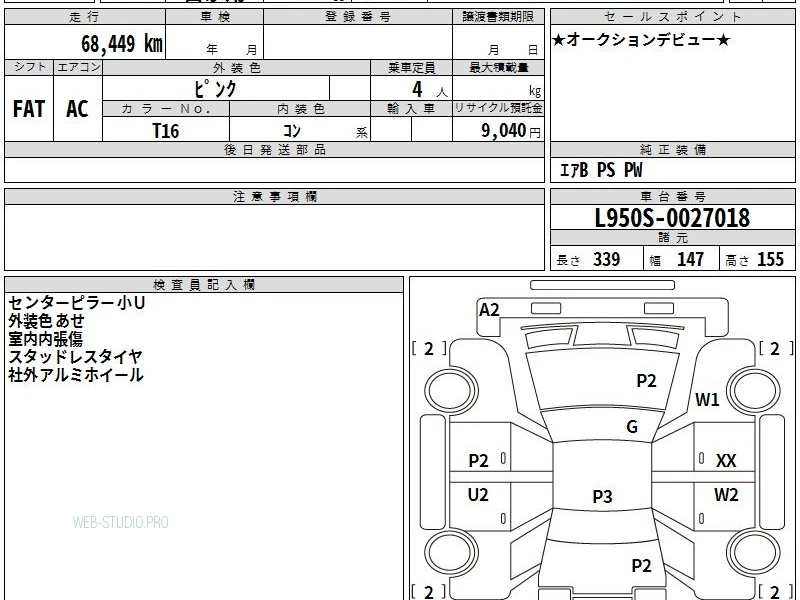
Task: Click the 登録番号 header cell
Action: coord(358,17)
